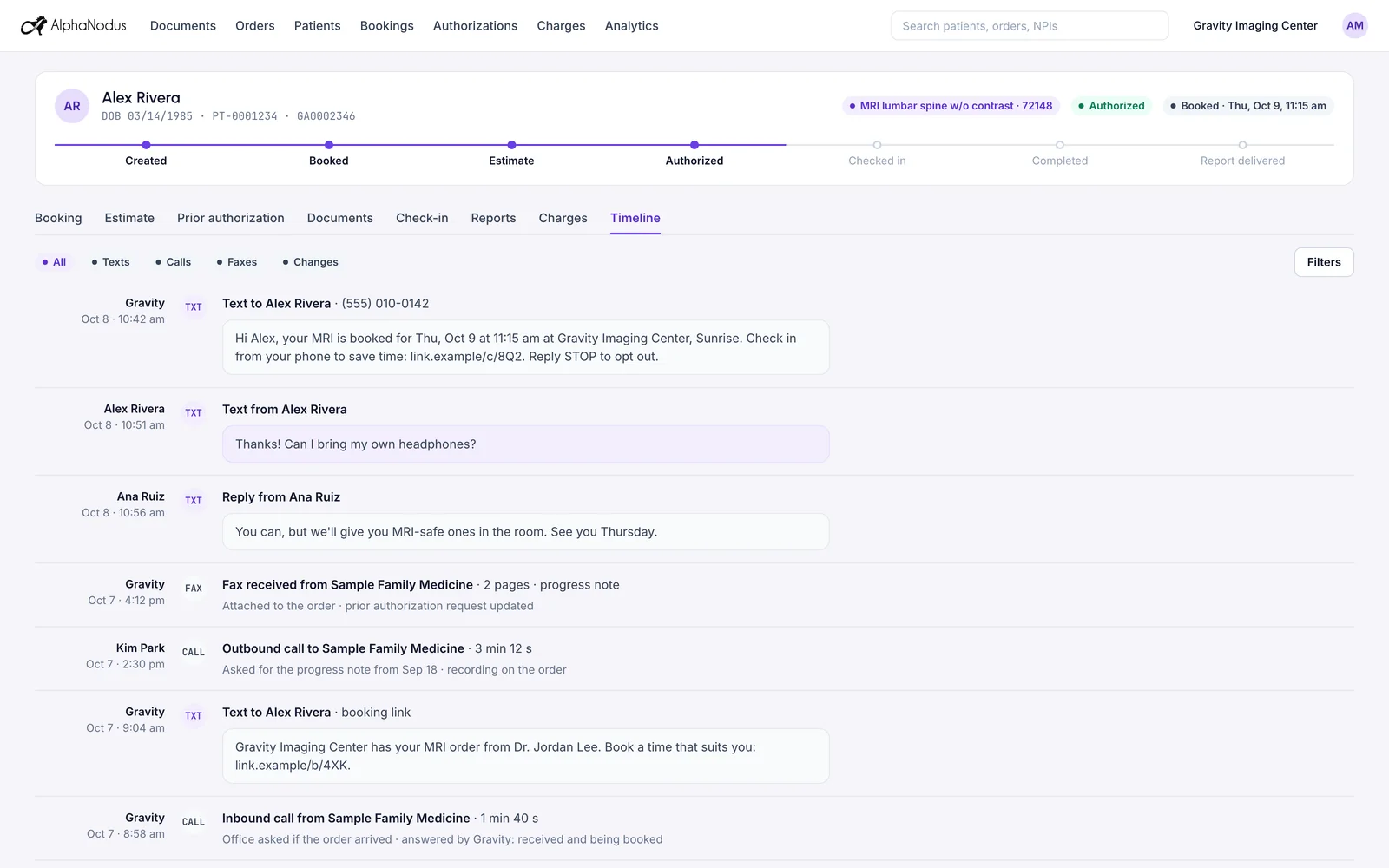Click the Authorized step marker on progress tracker
1389x868 pixels.
coord(694,145)
